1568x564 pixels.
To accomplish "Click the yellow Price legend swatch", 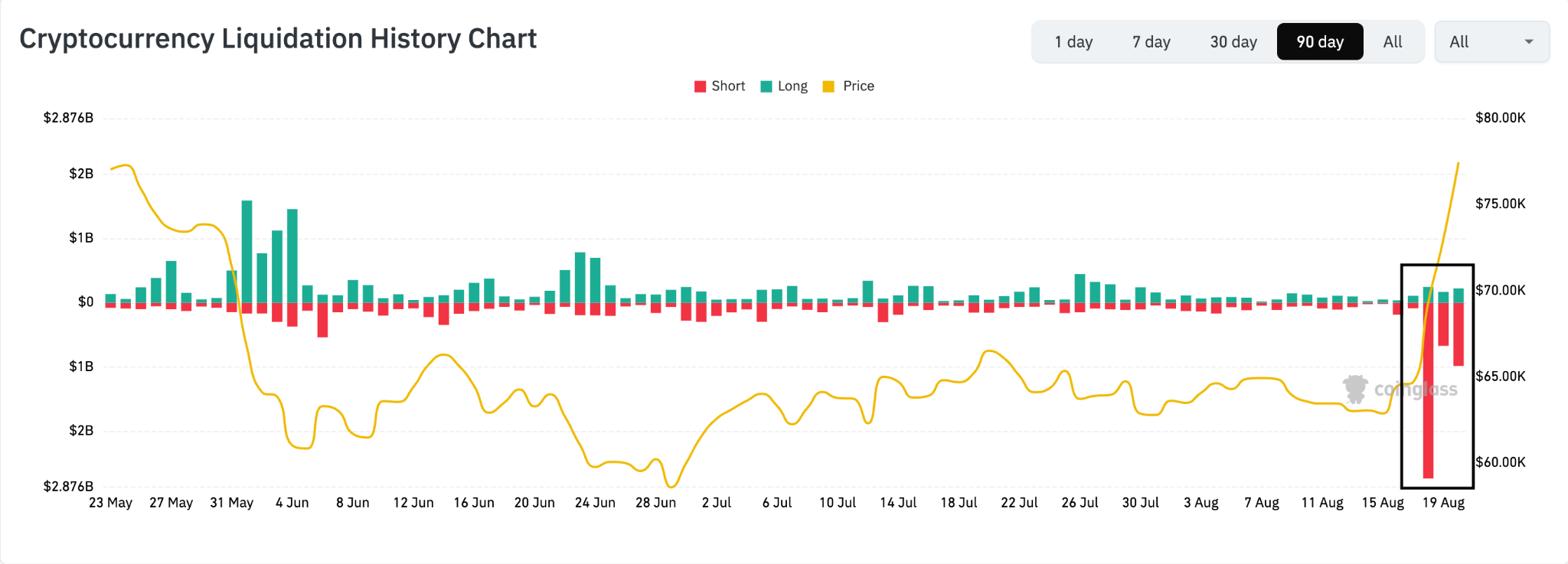I will point(828,86).
